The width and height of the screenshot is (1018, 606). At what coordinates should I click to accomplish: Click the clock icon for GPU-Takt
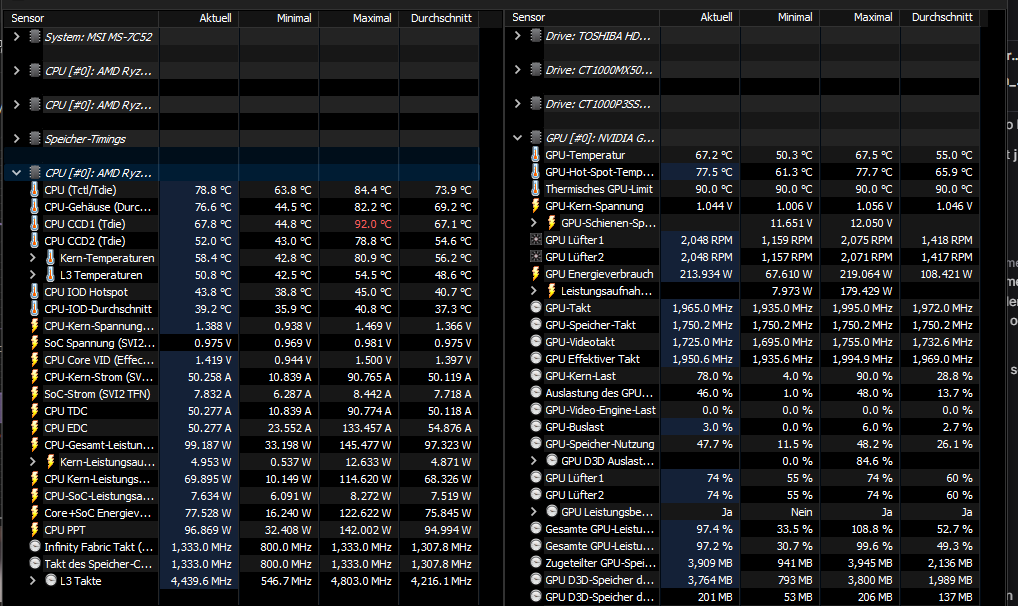pos(536,307)
